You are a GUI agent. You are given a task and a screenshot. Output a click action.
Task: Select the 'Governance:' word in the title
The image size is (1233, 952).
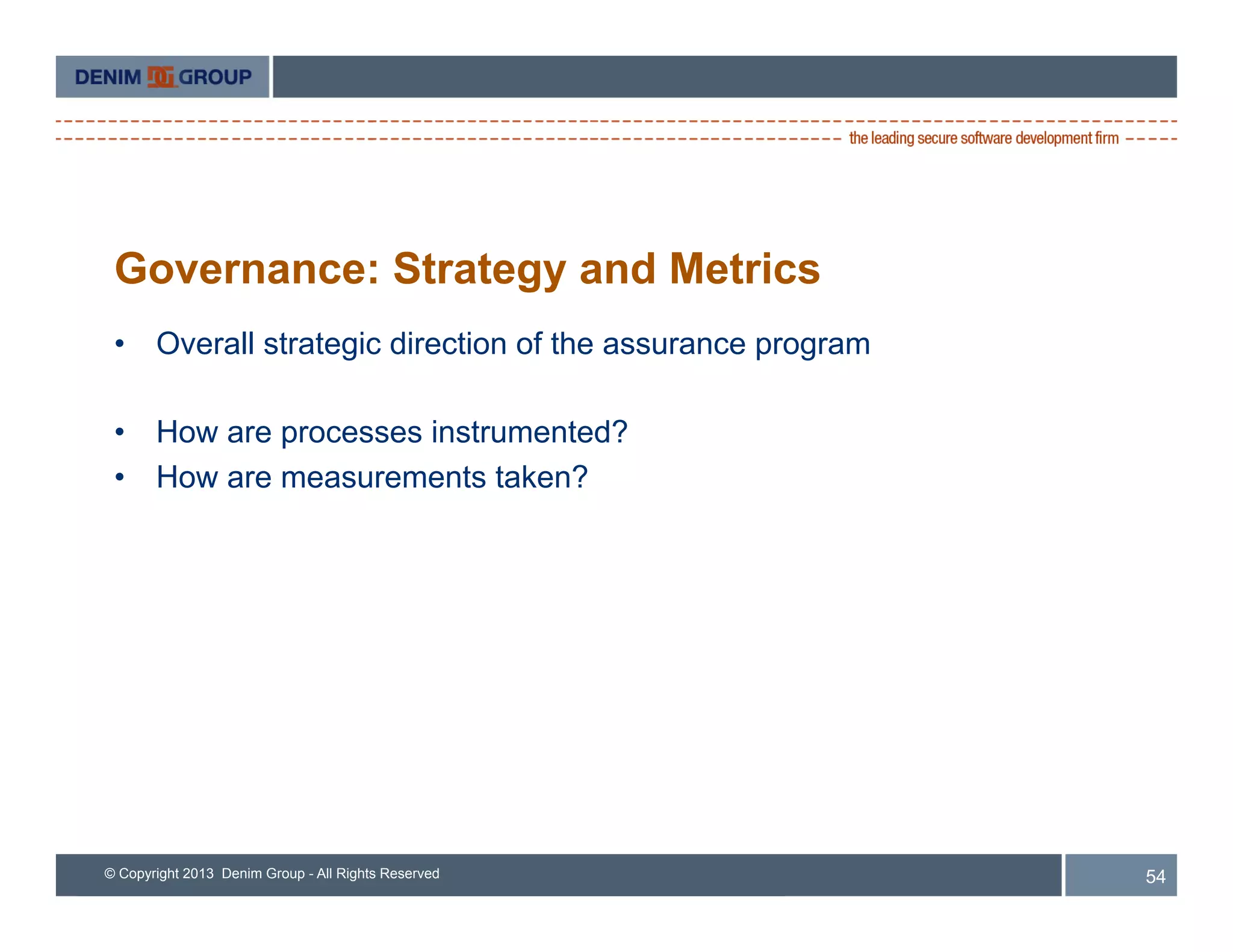[x=247, y=268]
